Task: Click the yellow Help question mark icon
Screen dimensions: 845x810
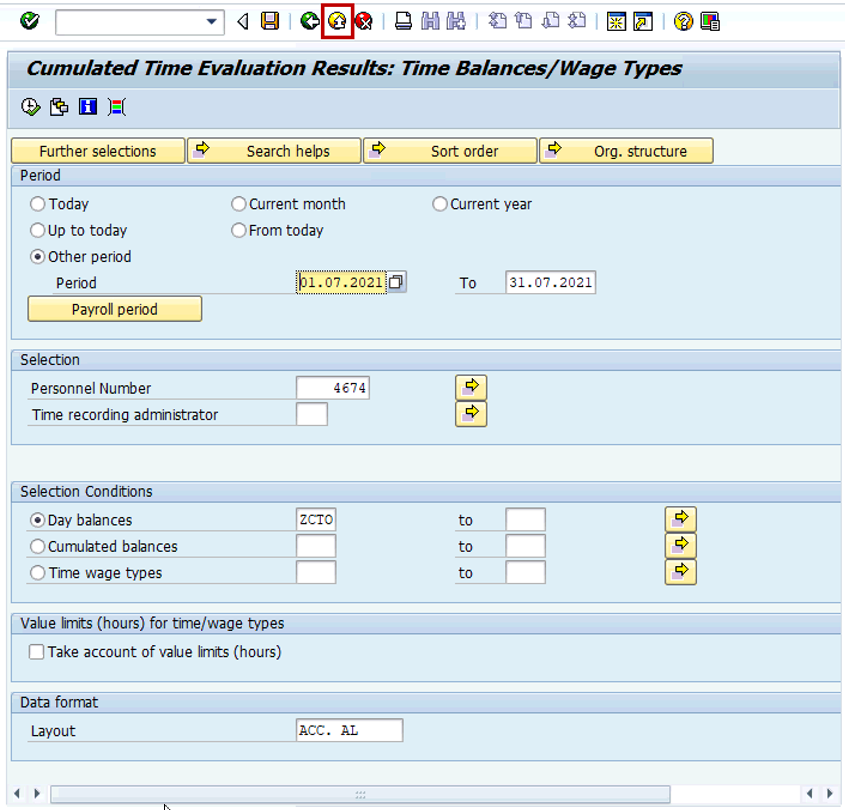Action: pos(683,22)
